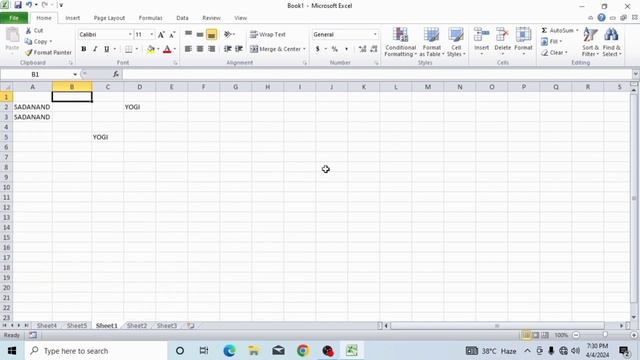640x360 pixels.
Task: Open Conditional Formatting menu
Action: point(400,42)
